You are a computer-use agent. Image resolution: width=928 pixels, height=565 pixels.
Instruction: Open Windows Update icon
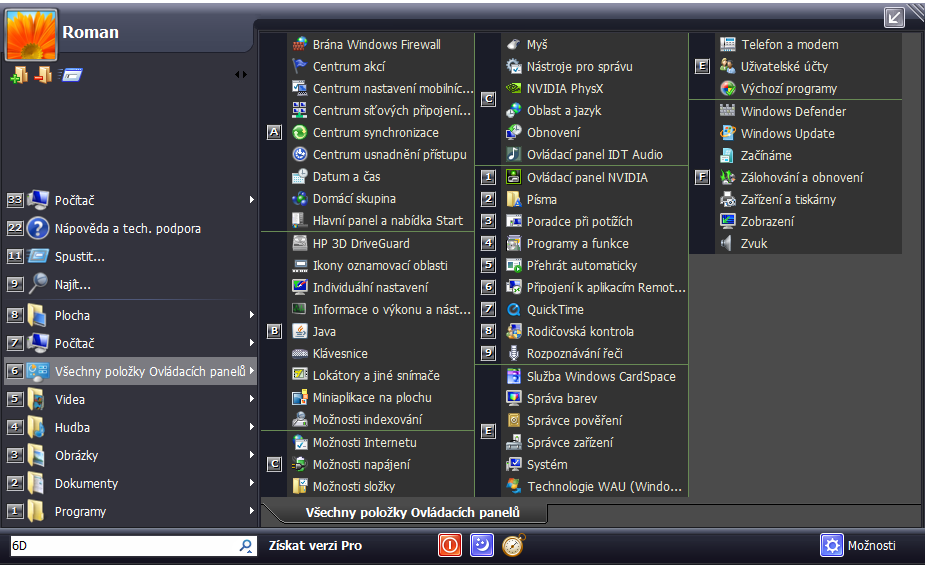(x=727, y=133)
